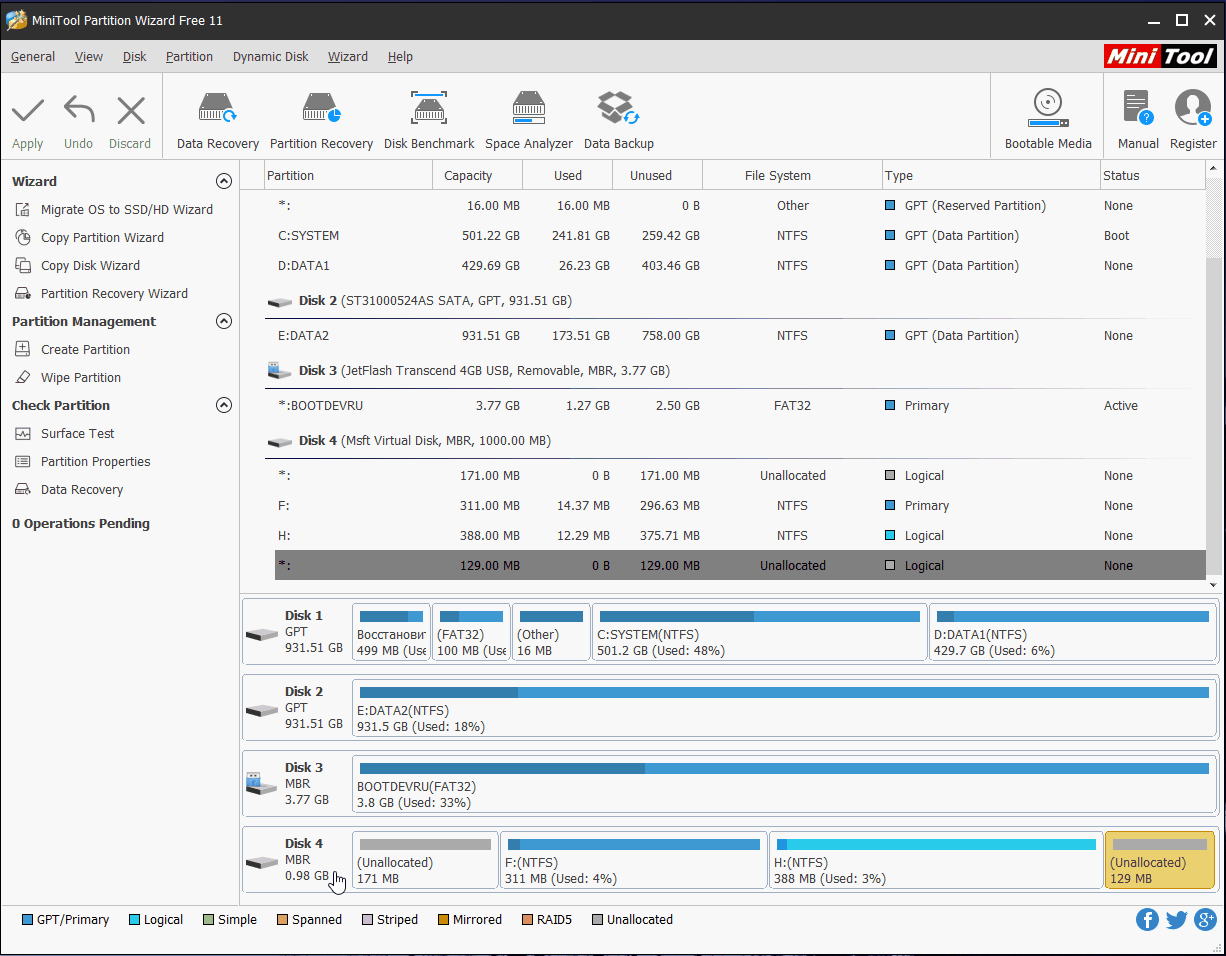Collapse the Wizard section
The image size is (1226, 956).
[x=224, y=182]
